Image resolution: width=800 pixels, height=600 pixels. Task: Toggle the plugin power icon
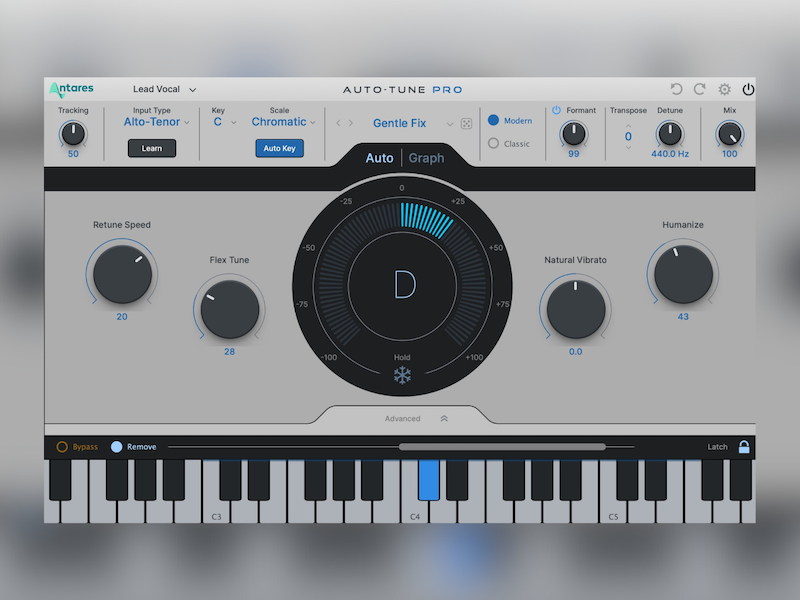748,90
